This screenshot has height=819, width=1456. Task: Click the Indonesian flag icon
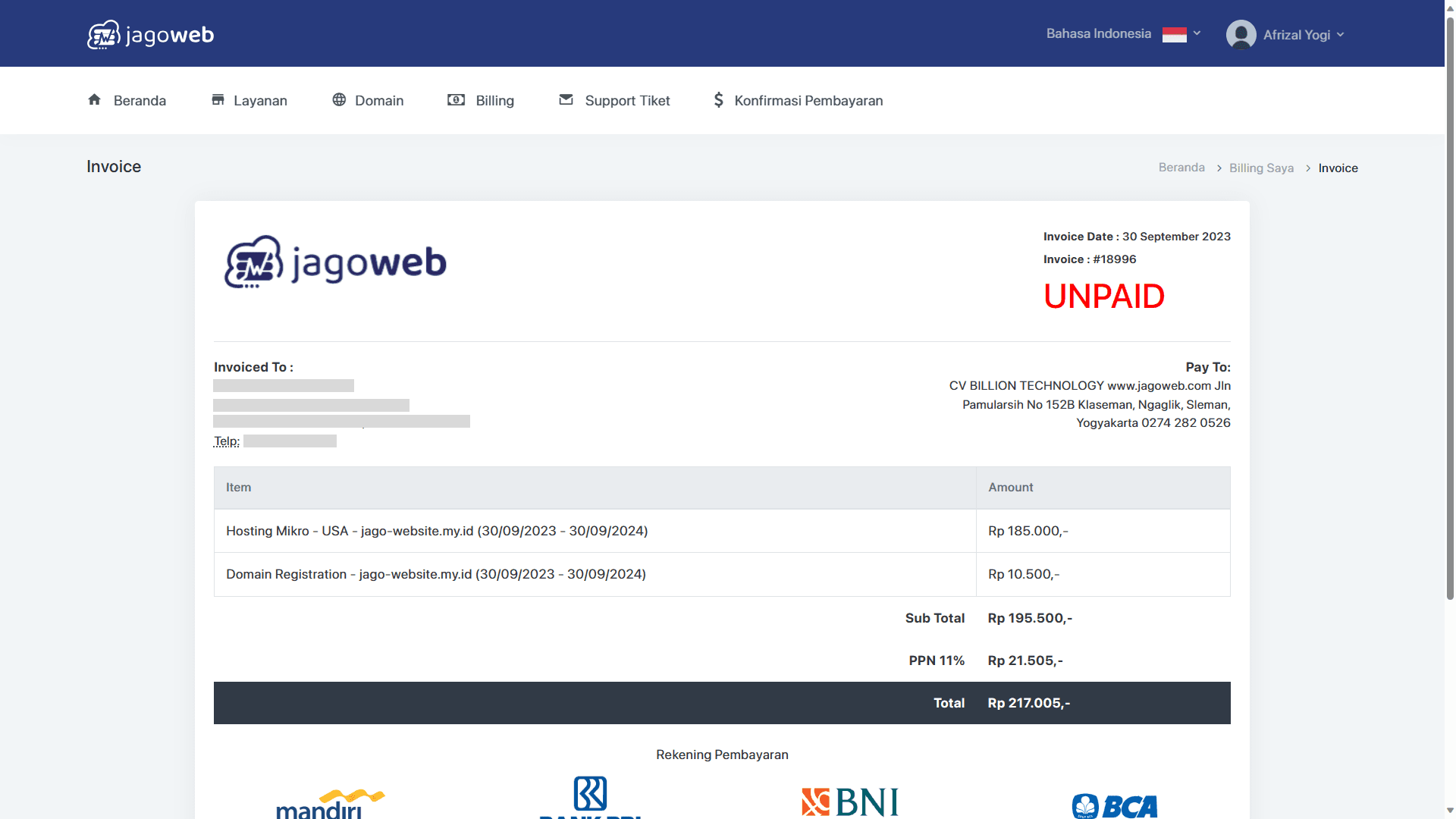[x=1174, y=34]
